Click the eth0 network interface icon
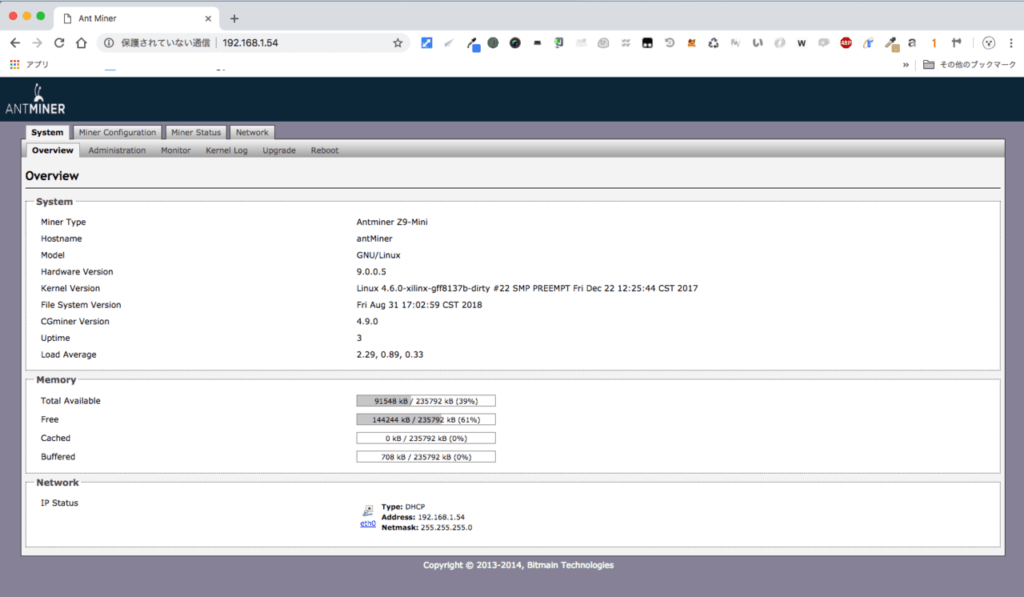The height and width of the screenshot is (597, 1024). tap(368, 515)
